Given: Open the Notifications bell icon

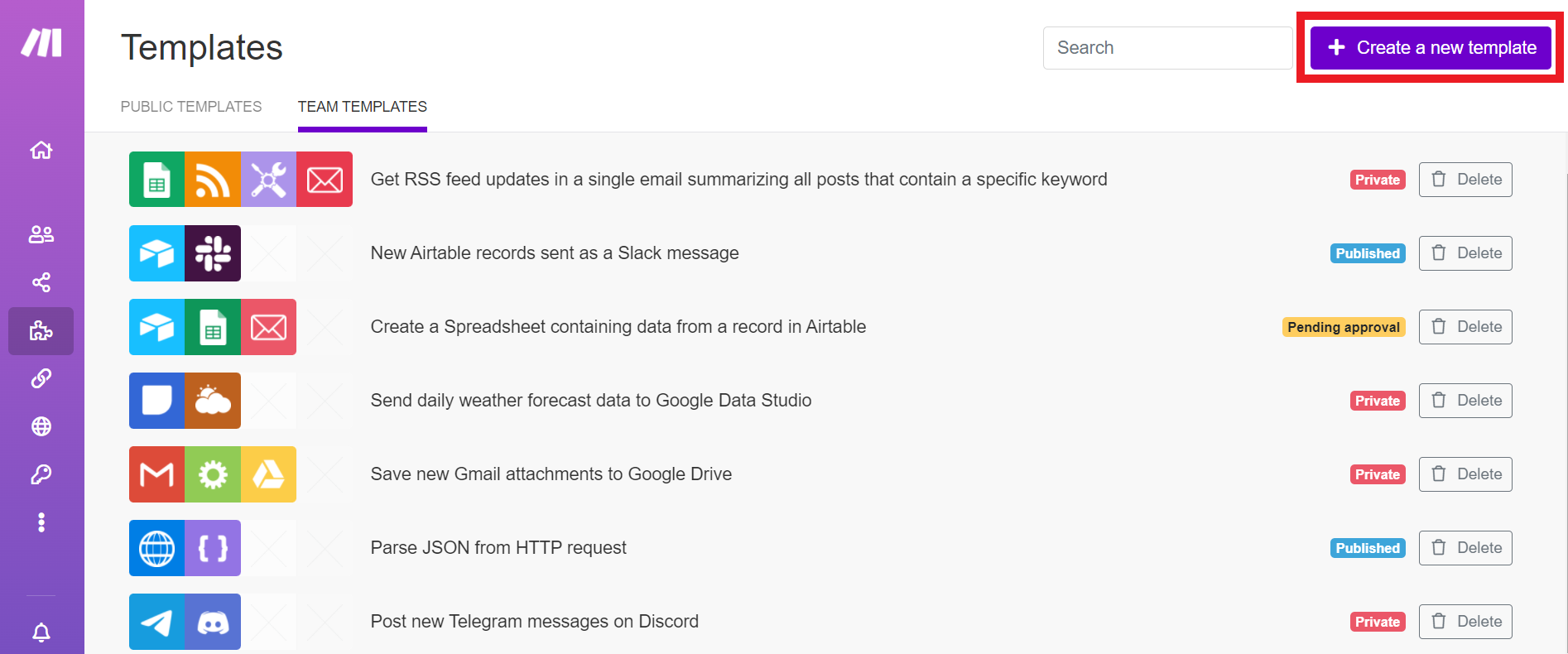Looking at the screenshot, I should 41,633.
